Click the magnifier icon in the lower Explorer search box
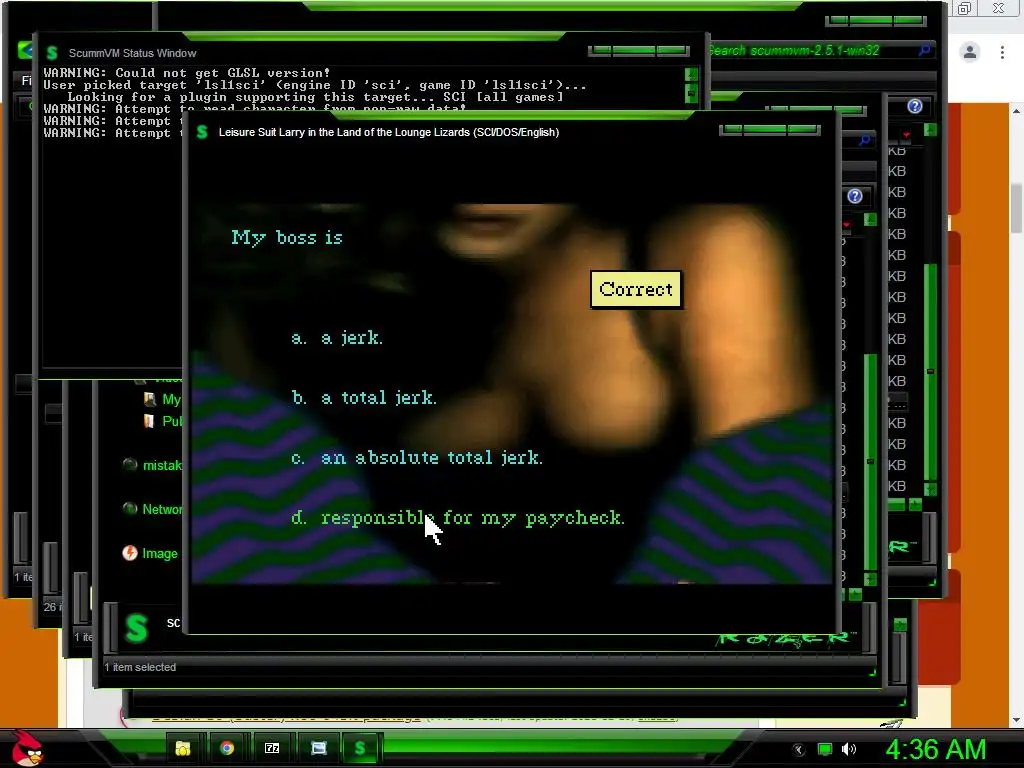This screenshot has height=768, width=1024. pyautogui.click(x=865, y=140)
